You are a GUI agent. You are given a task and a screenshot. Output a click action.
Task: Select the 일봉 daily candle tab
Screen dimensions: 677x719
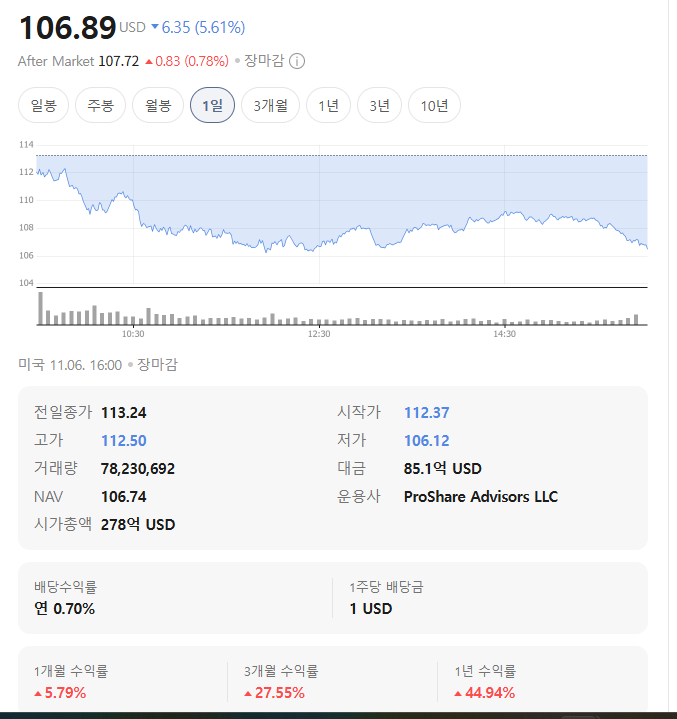44,105
